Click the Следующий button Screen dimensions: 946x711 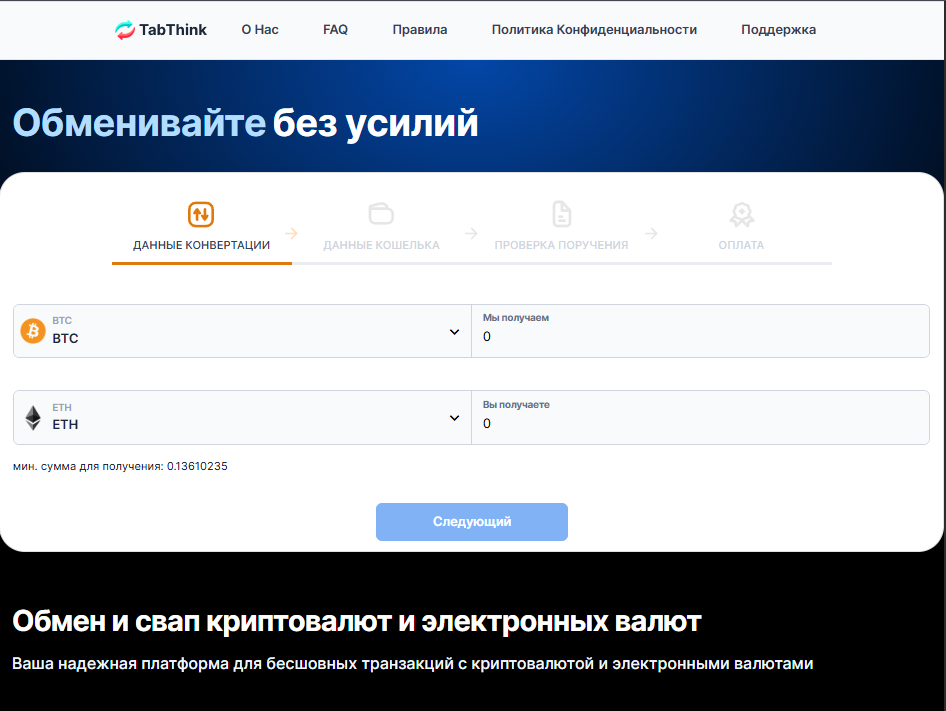coord(472,521)
